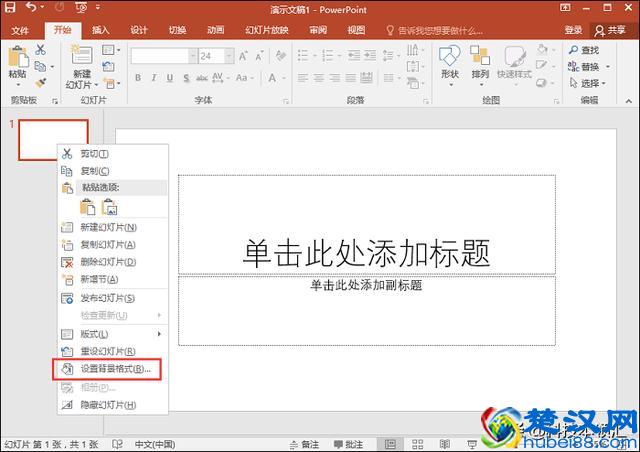Expand the Layout (版式) submenu arrow
Image resolution: width=640 pixels, height=452 pixels.
click(159, 334)
